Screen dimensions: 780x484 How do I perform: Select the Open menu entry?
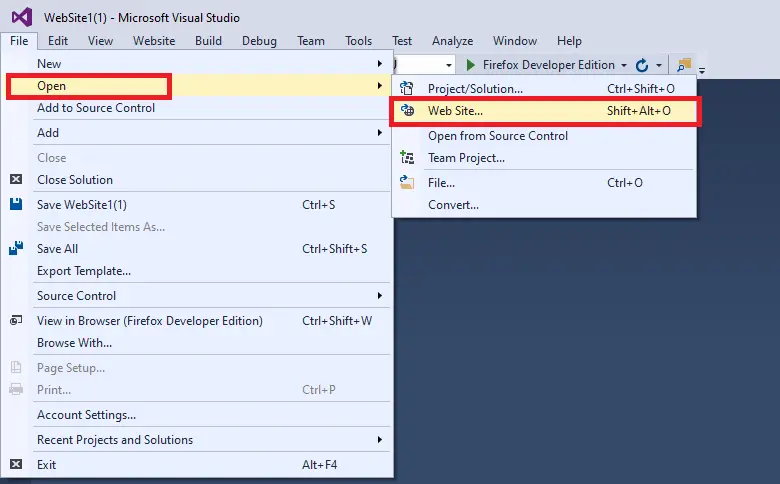(197, 86)
